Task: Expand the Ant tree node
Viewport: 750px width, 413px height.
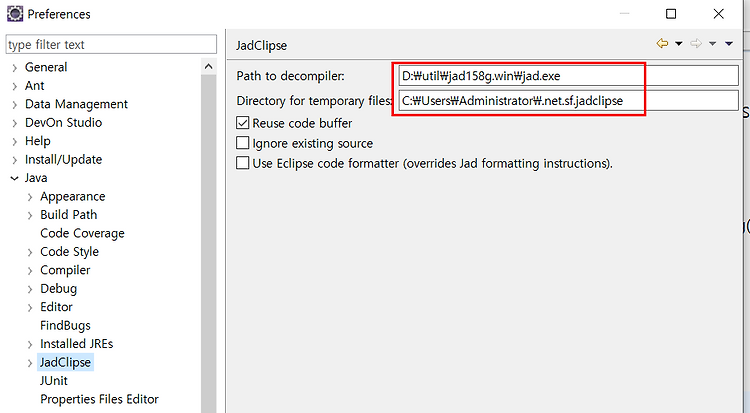Action: (x=14, y=86)
